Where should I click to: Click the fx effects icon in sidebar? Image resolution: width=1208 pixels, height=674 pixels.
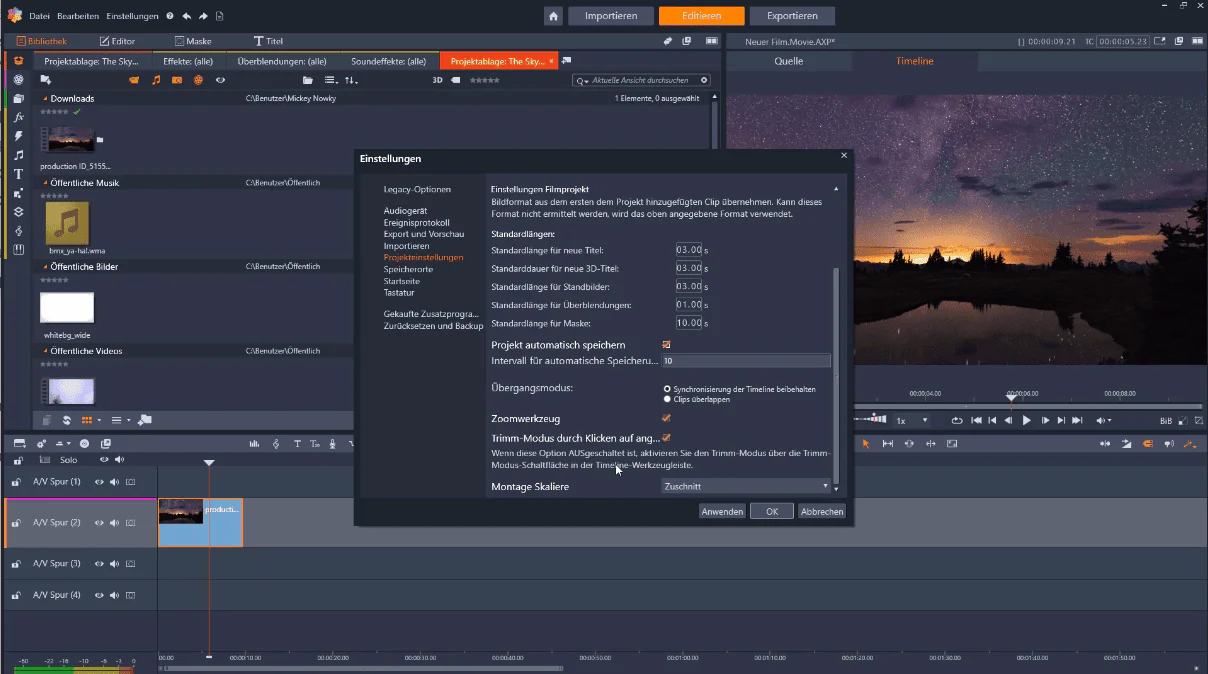pyautogui.click(x=18, y=117)
